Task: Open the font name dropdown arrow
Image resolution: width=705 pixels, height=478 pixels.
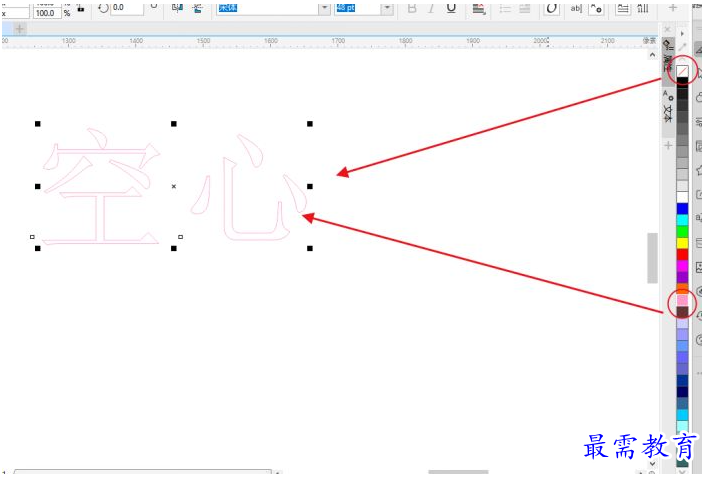Action: (x=325, y=8)
